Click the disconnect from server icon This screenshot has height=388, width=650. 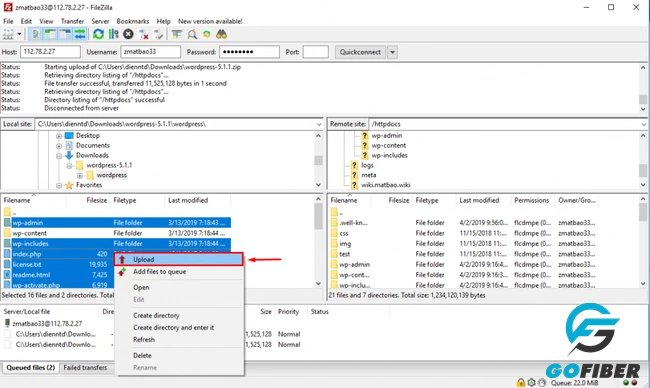coord(143,34)
